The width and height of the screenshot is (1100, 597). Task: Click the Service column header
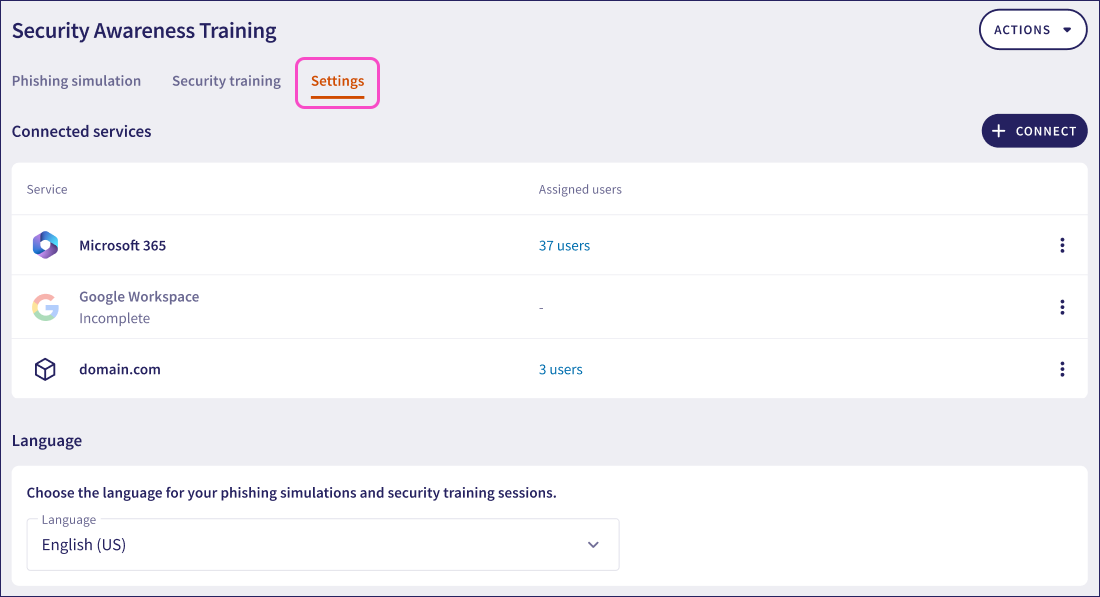coord(47,189)
